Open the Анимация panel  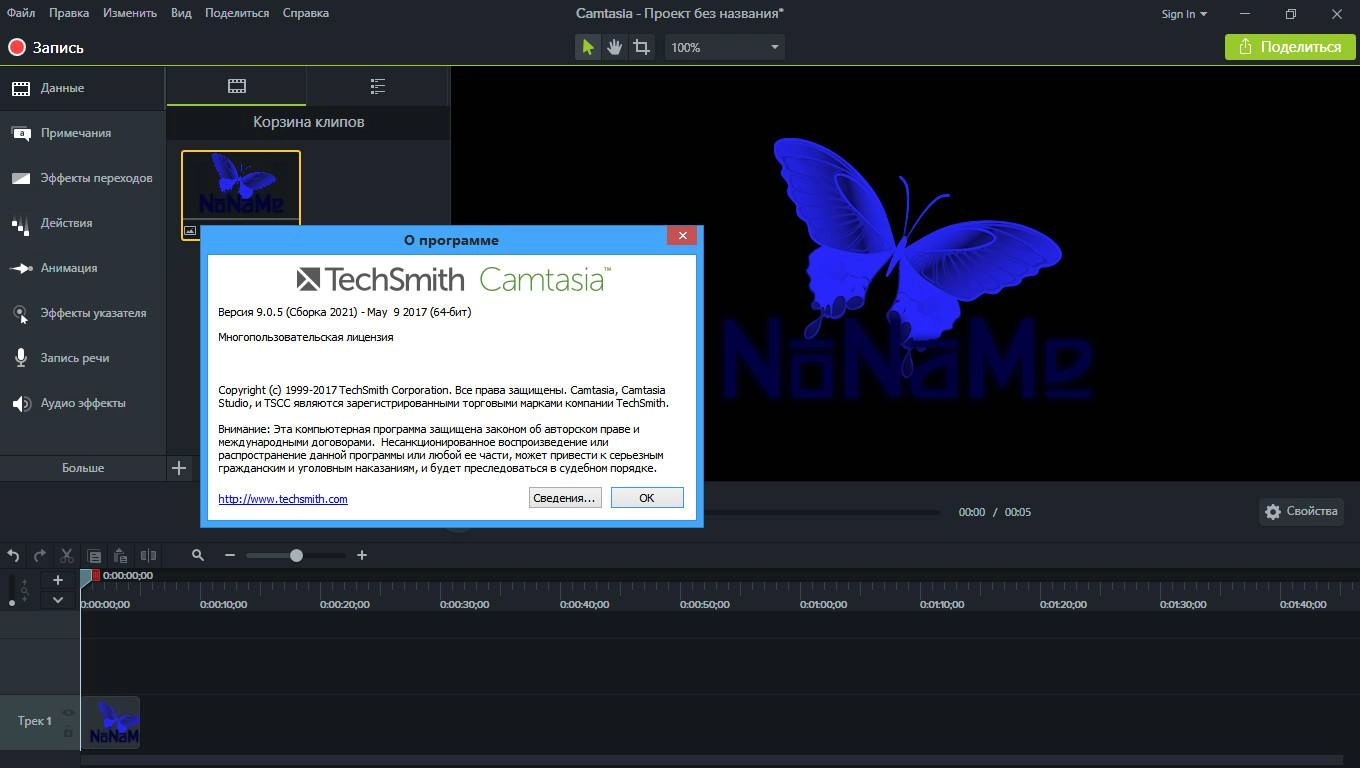click(x=82, y=268)
